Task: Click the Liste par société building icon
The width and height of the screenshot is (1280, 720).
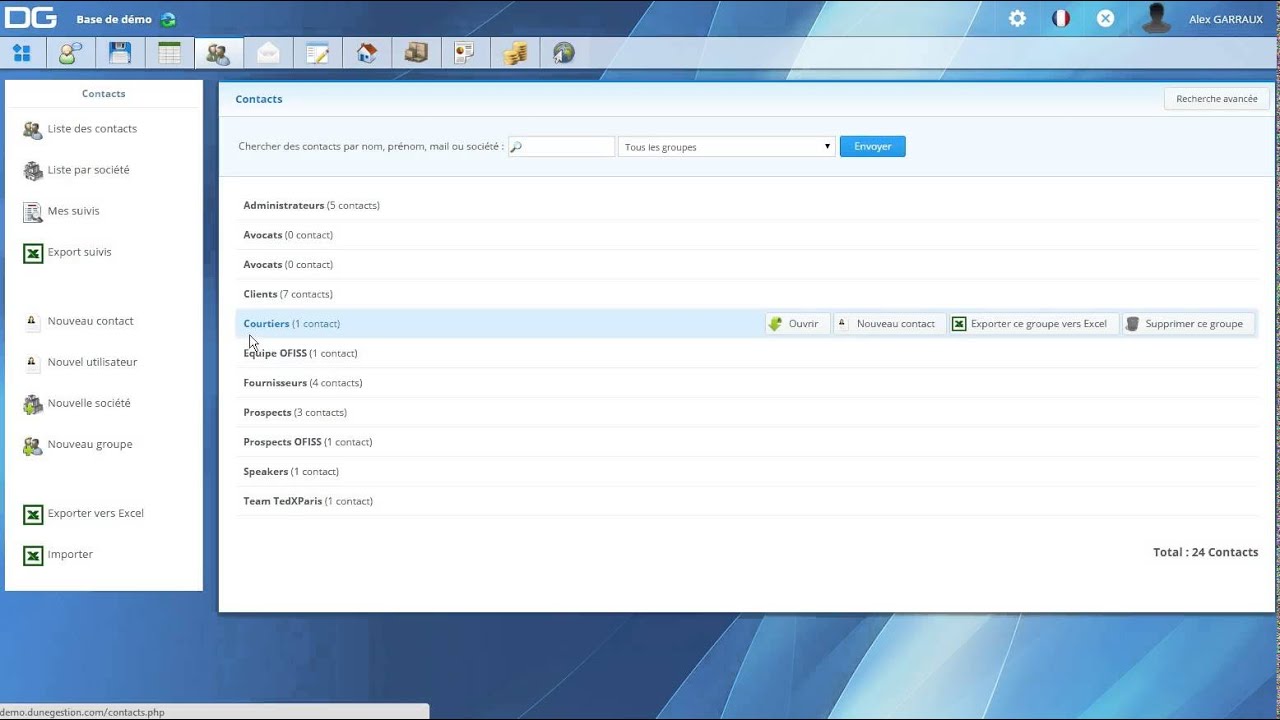Action: pyautogui.click(x=32, y=170)
